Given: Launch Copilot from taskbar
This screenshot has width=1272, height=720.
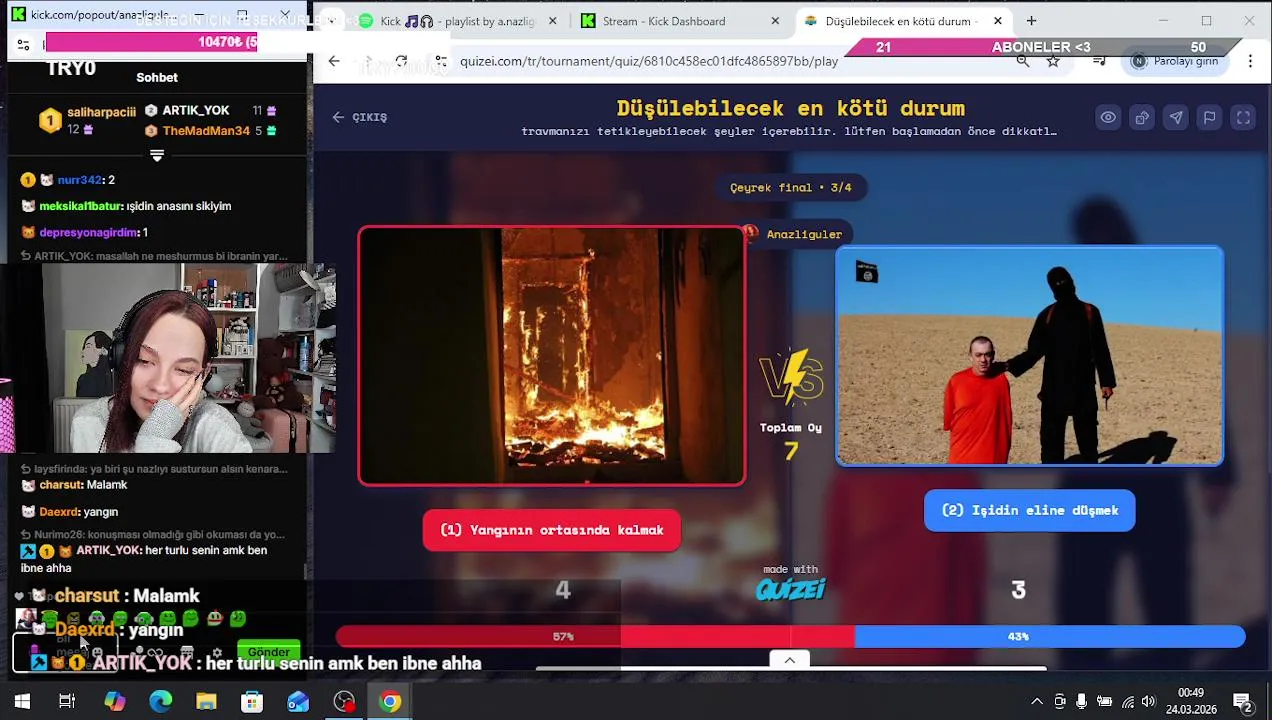Looking at the screenshot, I should click(x=114, y=702).
